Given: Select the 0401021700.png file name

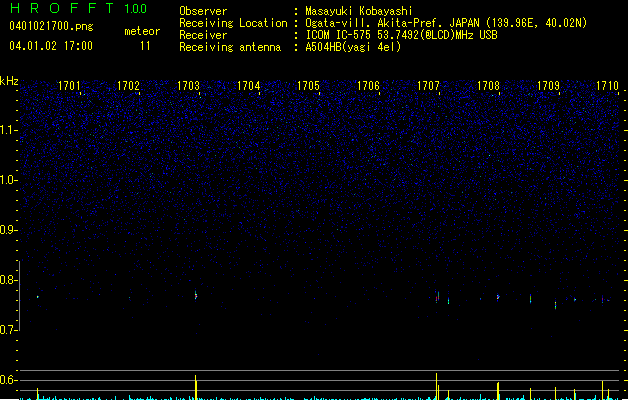Looking at the screenshot, I should tap(51, 26).
